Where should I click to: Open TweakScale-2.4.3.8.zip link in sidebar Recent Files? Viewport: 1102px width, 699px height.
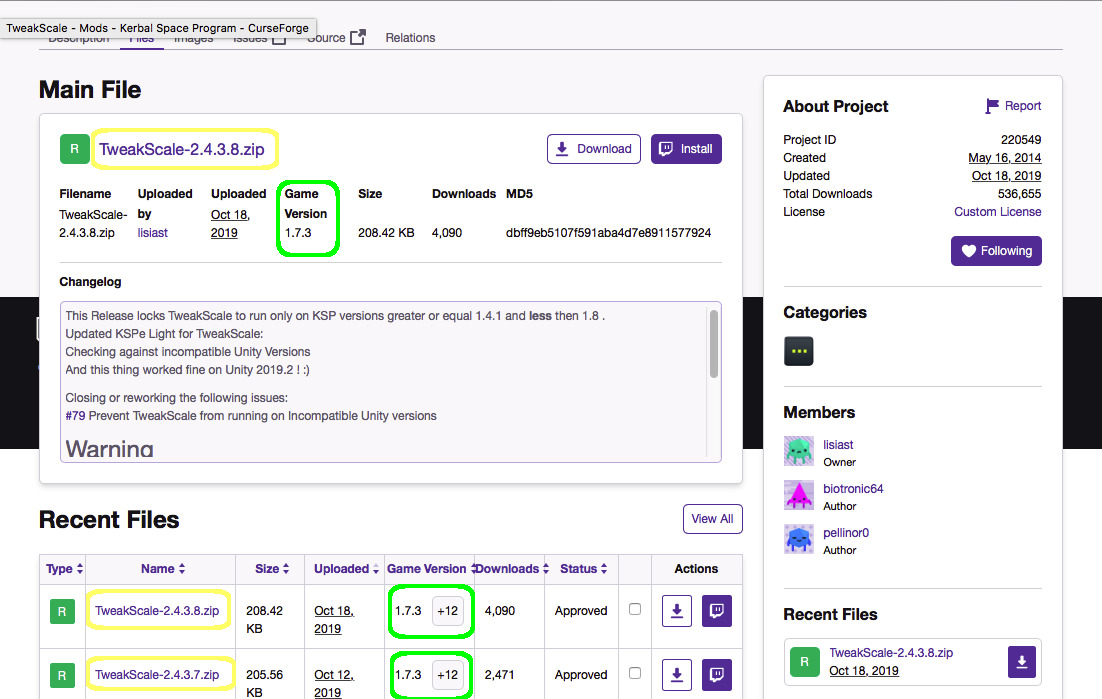[x=891, y=653]
